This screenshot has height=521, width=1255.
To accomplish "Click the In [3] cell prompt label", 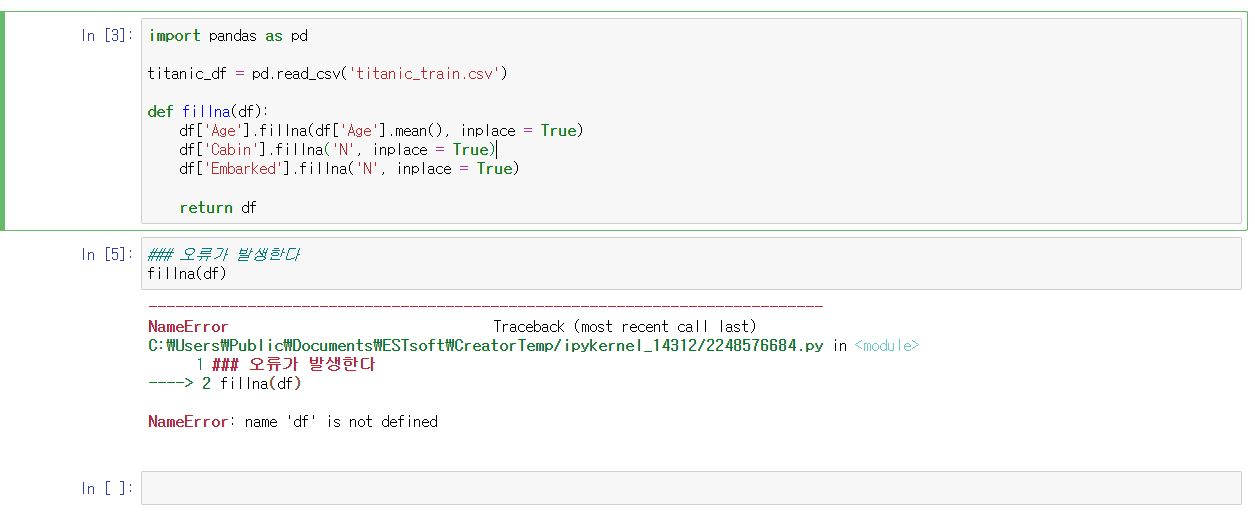I will pos(106,36).
